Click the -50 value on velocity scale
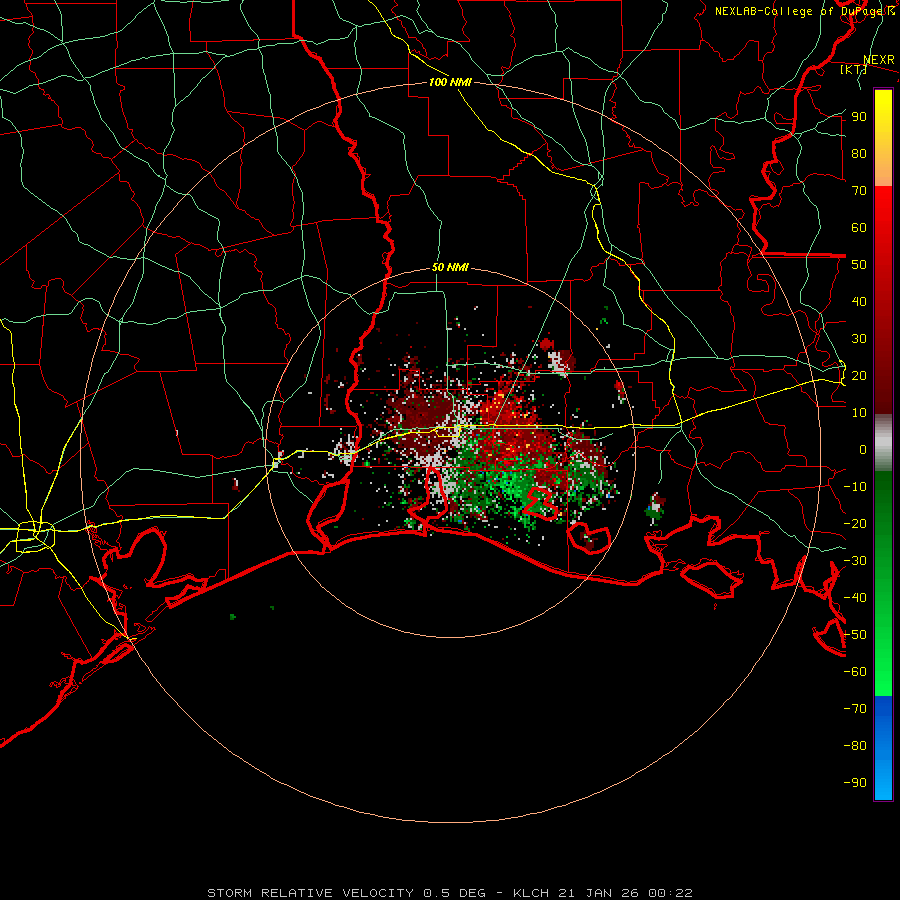Image resolution: width=900 pixels, height=900 pixels. [x=855, y=635]
